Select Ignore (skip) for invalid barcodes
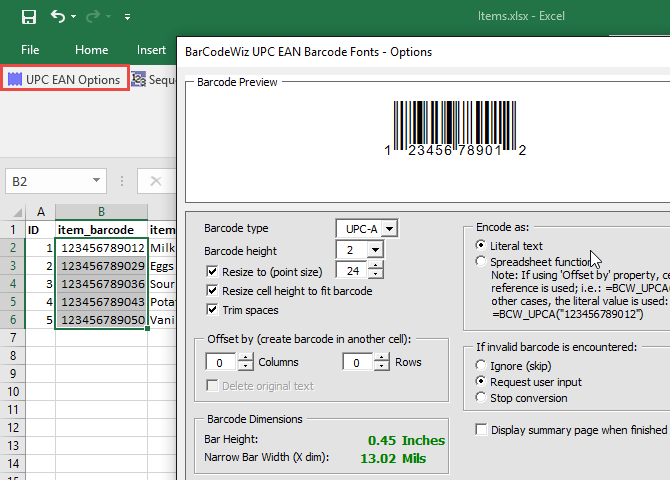Viewport: 670px width, 480px height. click(x=481, y=365)
